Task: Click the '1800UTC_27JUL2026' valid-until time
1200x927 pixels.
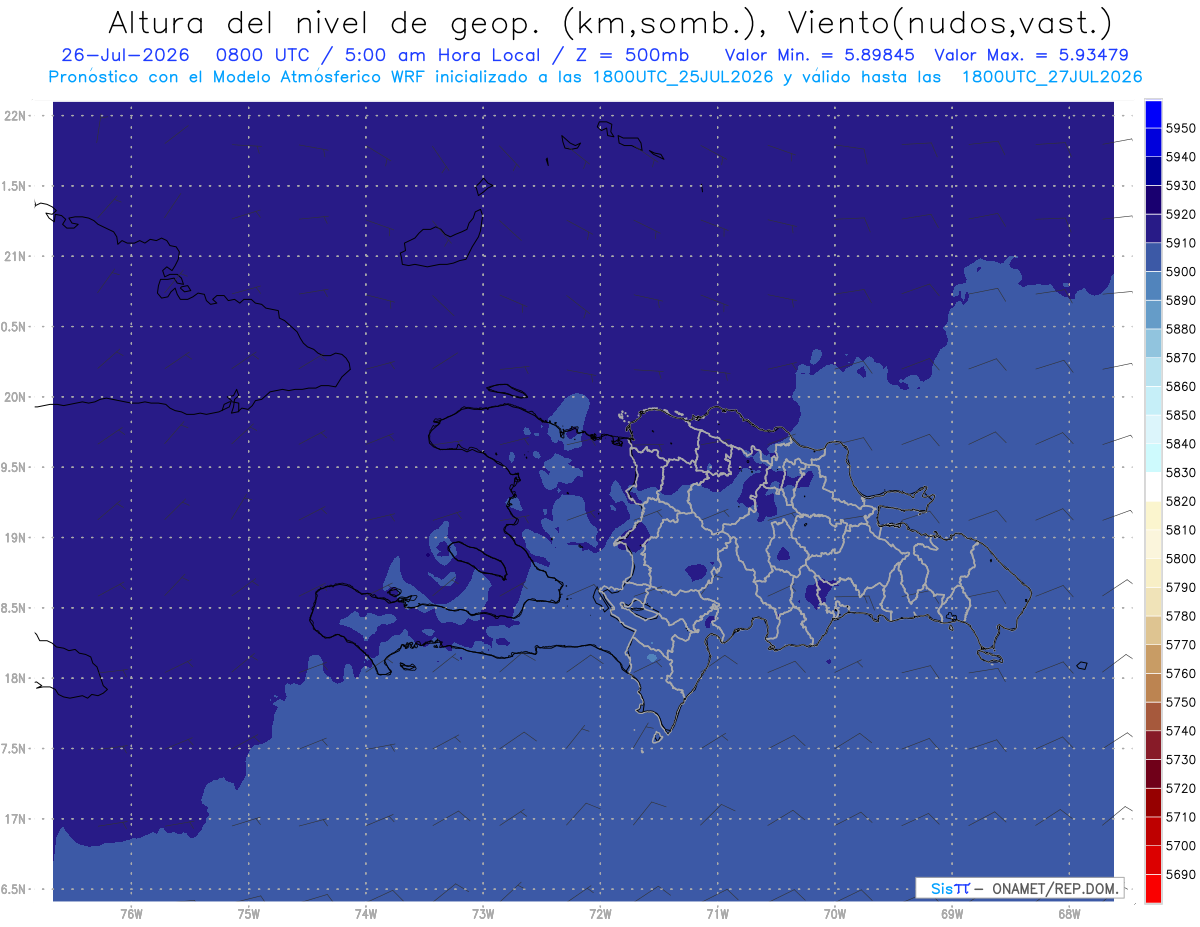Action: 1052,77
